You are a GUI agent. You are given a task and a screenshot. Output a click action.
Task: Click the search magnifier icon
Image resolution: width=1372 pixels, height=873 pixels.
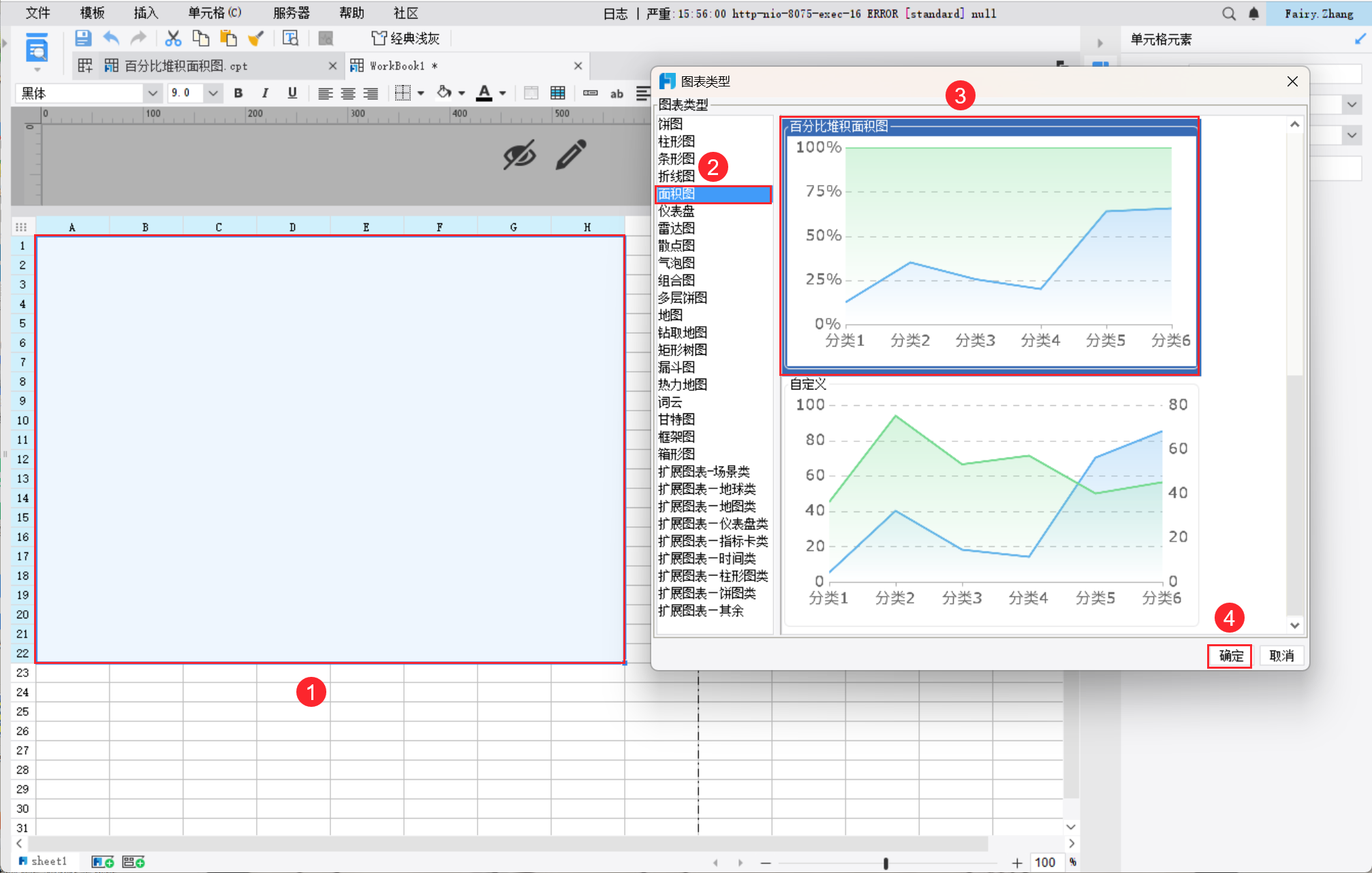[1228, 14]
